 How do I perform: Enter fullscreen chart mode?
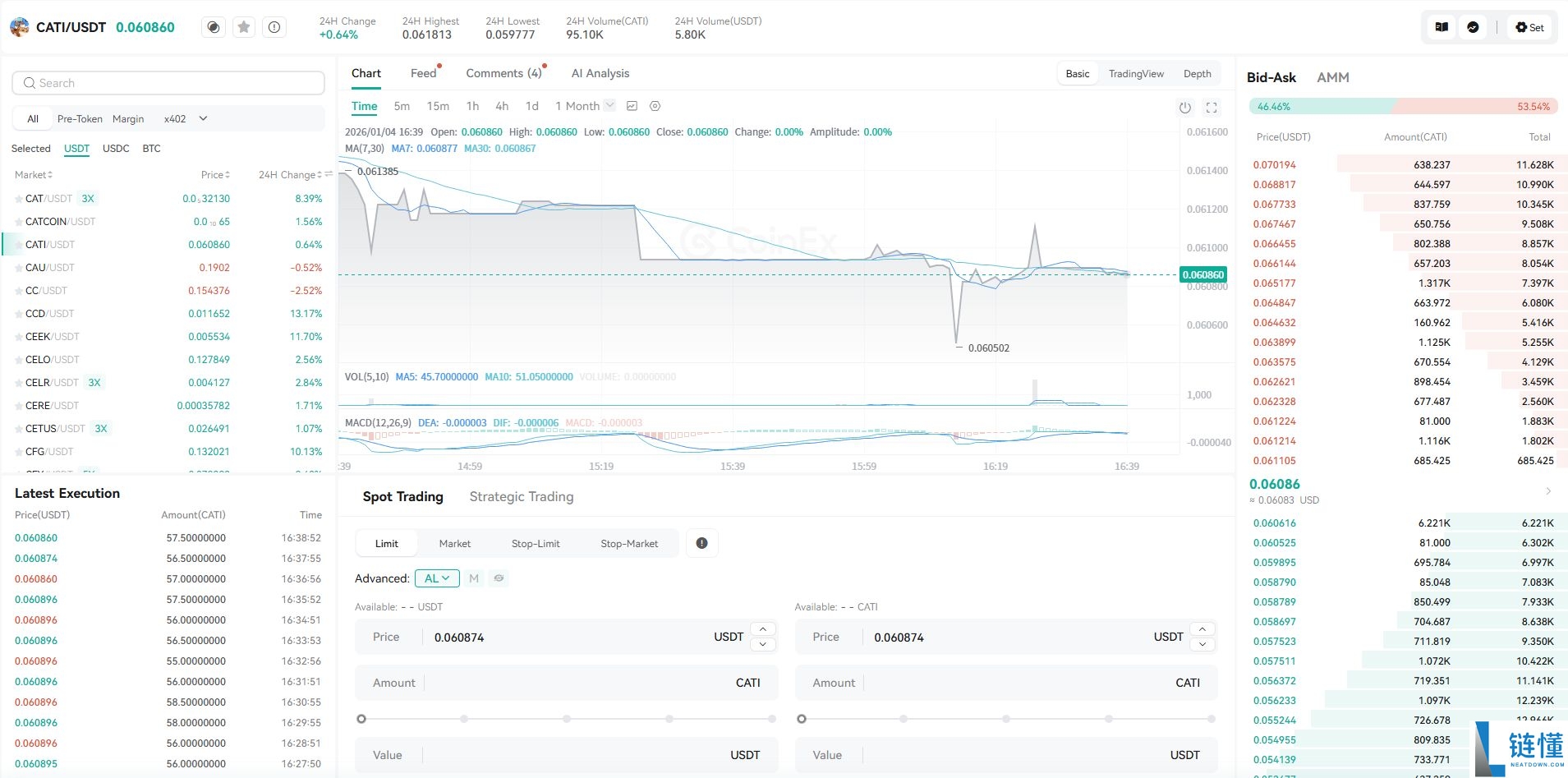1211,108
